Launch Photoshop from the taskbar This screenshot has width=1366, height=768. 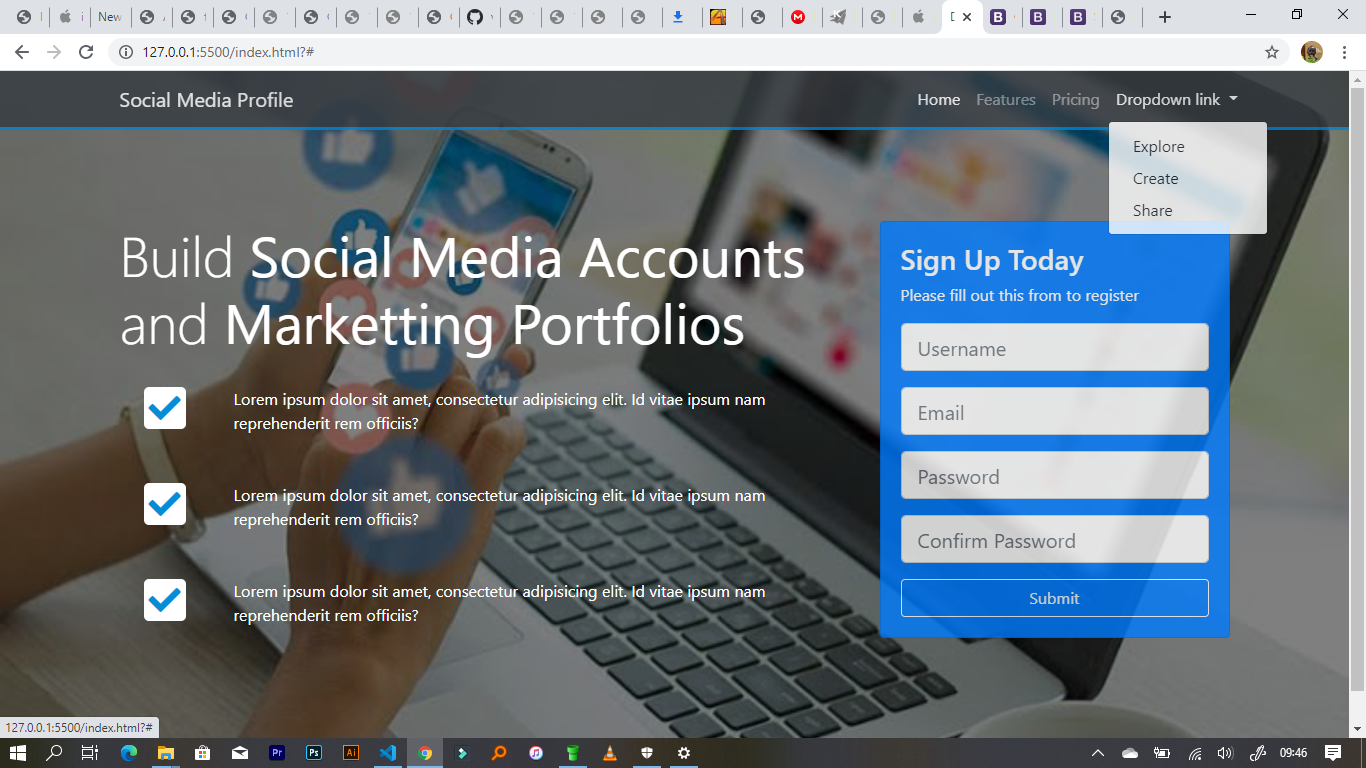click(x=314, y=753)
